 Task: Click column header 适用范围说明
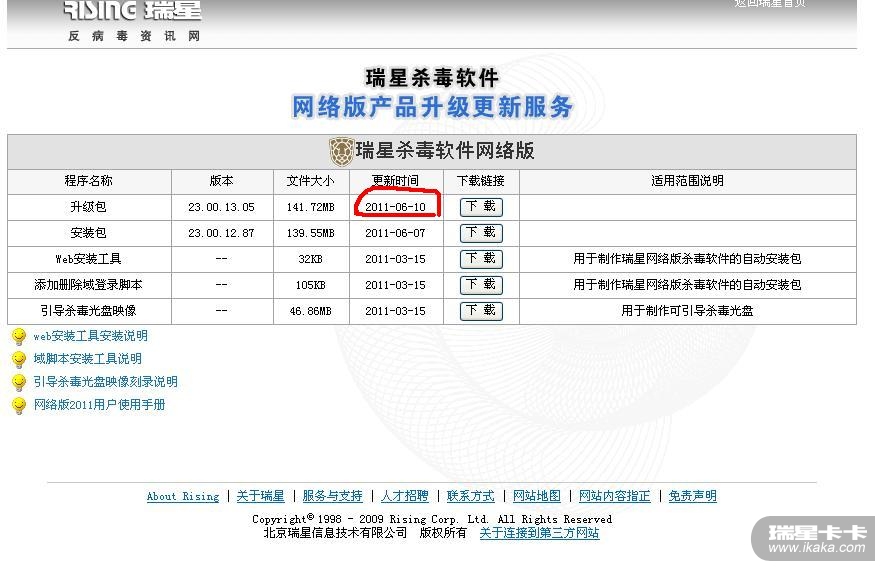[687, 181]
